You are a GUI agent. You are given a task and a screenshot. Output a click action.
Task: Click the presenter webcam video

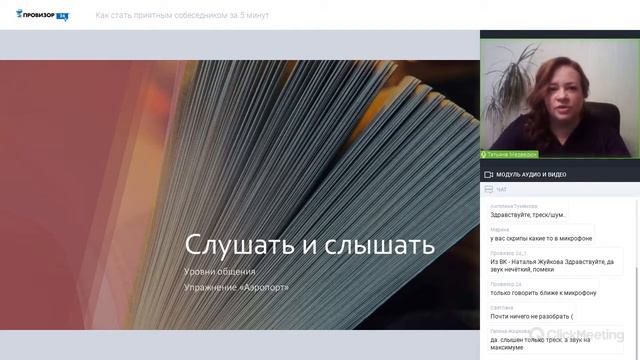(x=560, y=98)
